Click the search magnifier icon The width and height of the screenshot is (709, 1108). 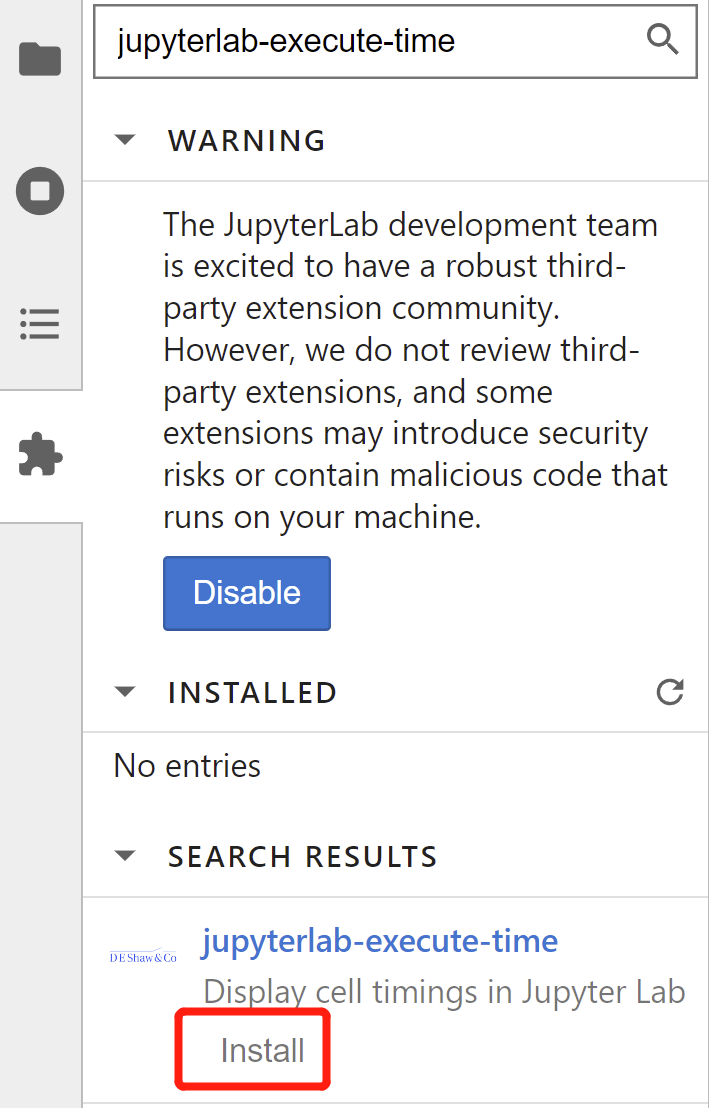661,40
